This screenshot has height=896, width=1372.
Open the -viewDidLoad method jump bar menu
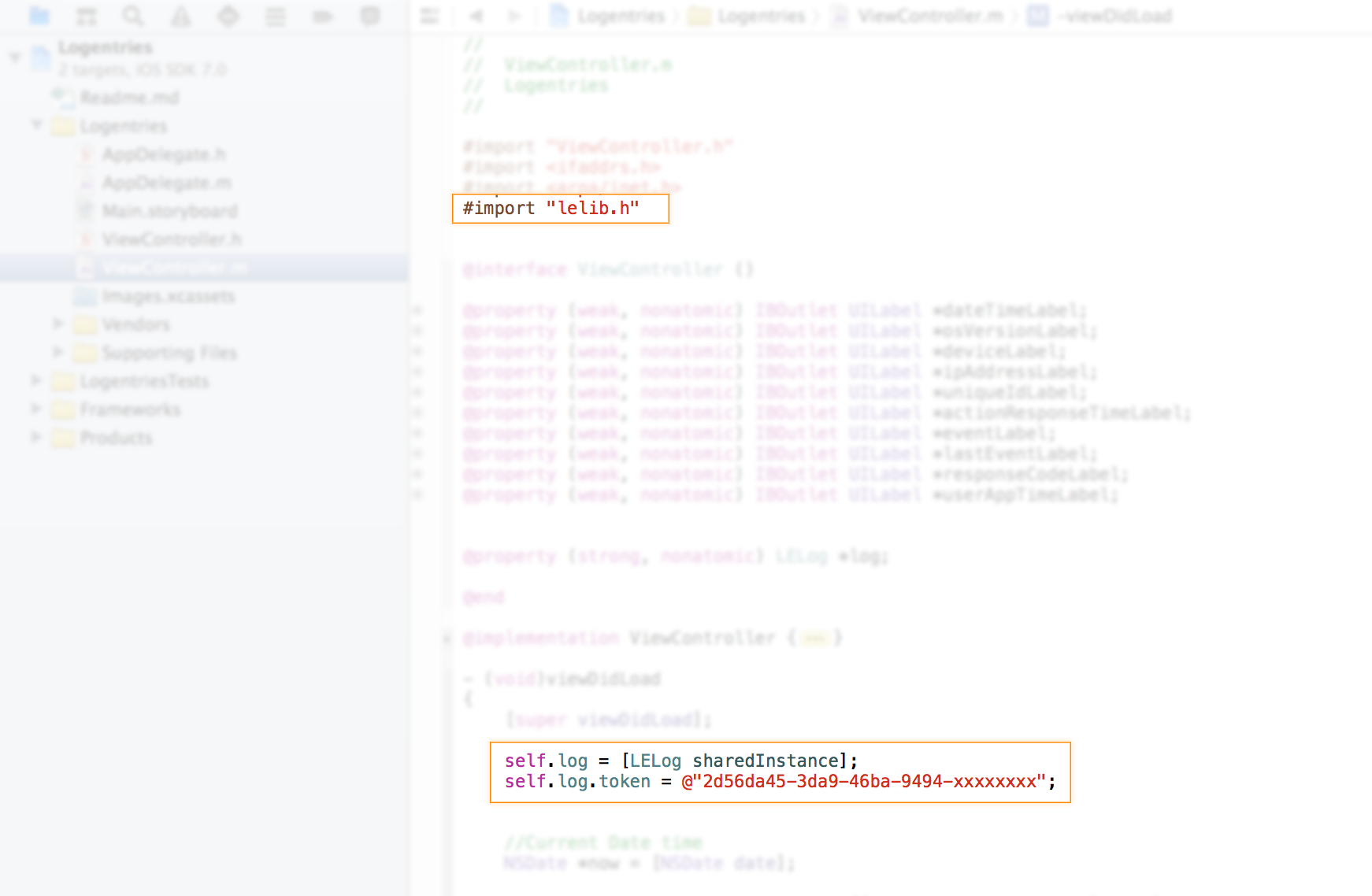coord(1114,16)
